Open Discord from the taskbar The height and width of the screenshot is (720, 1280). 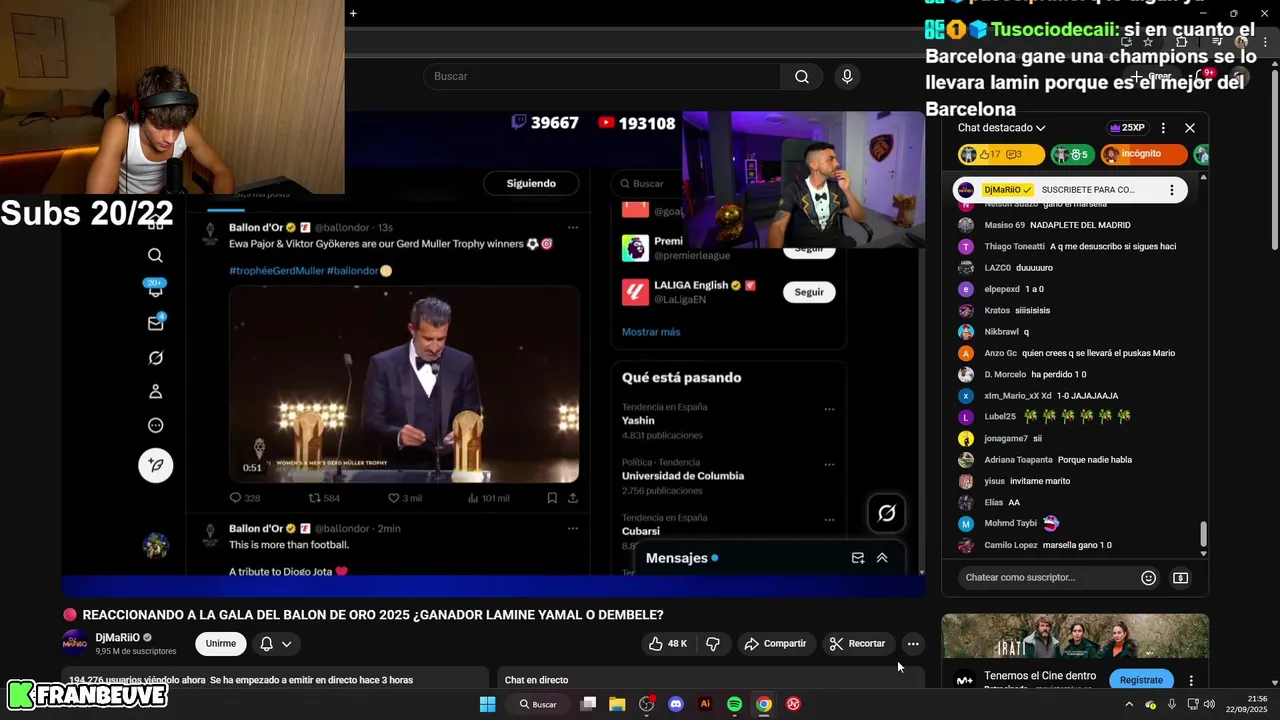(676, 704)
